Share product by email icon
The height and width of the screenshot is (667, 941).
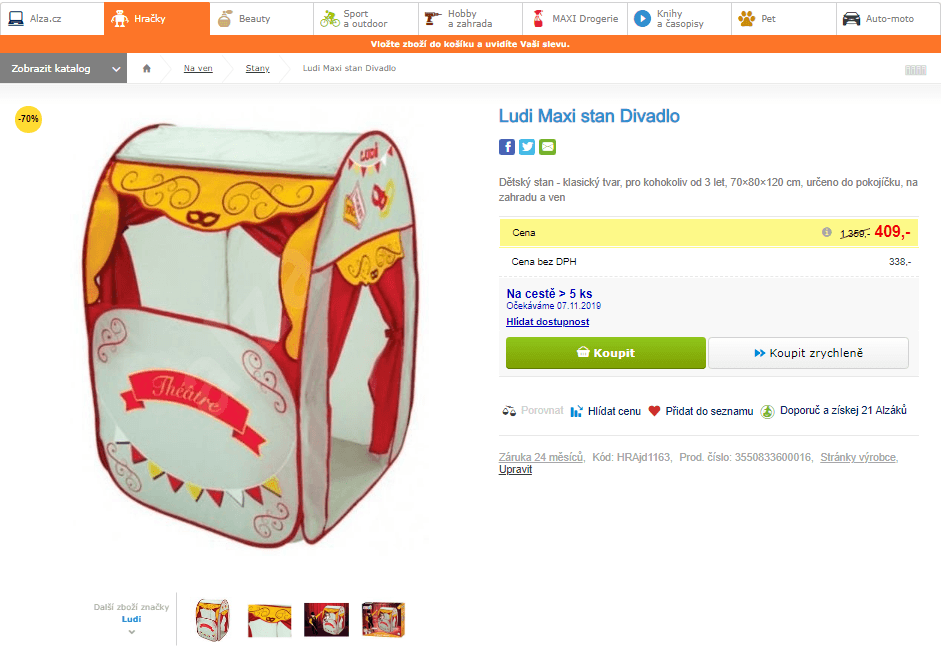coord(547,147)
